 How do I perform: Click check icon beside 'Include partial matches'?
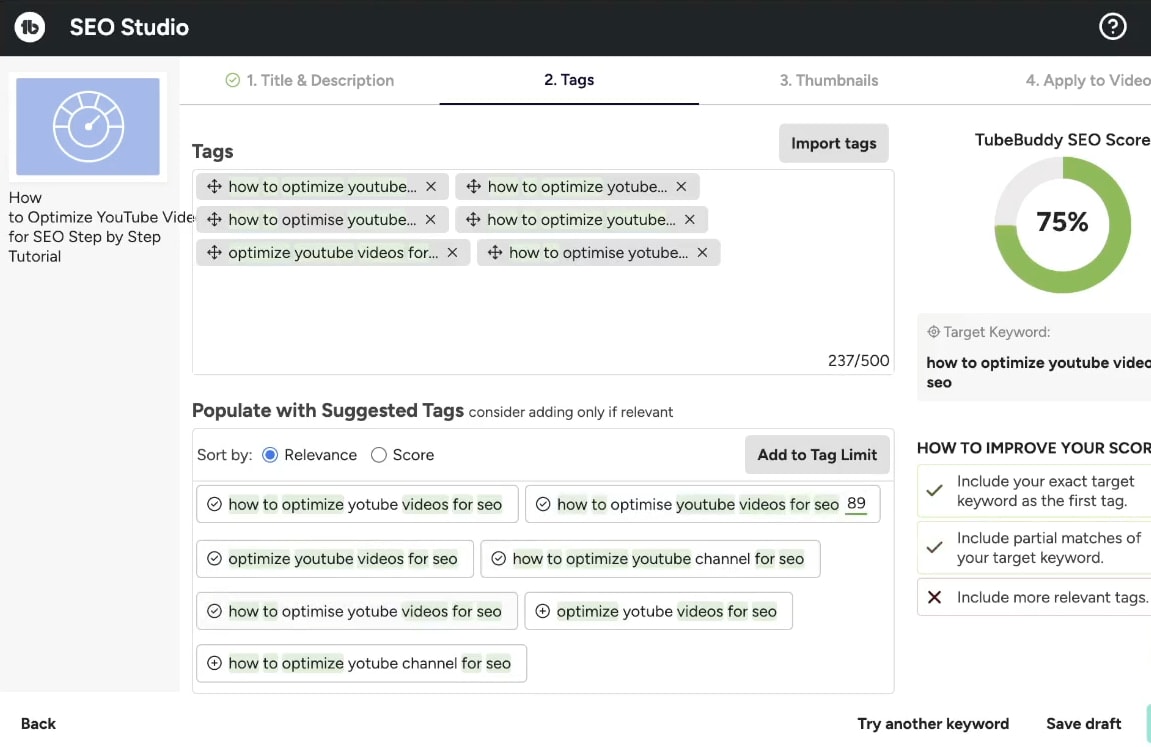934,547
